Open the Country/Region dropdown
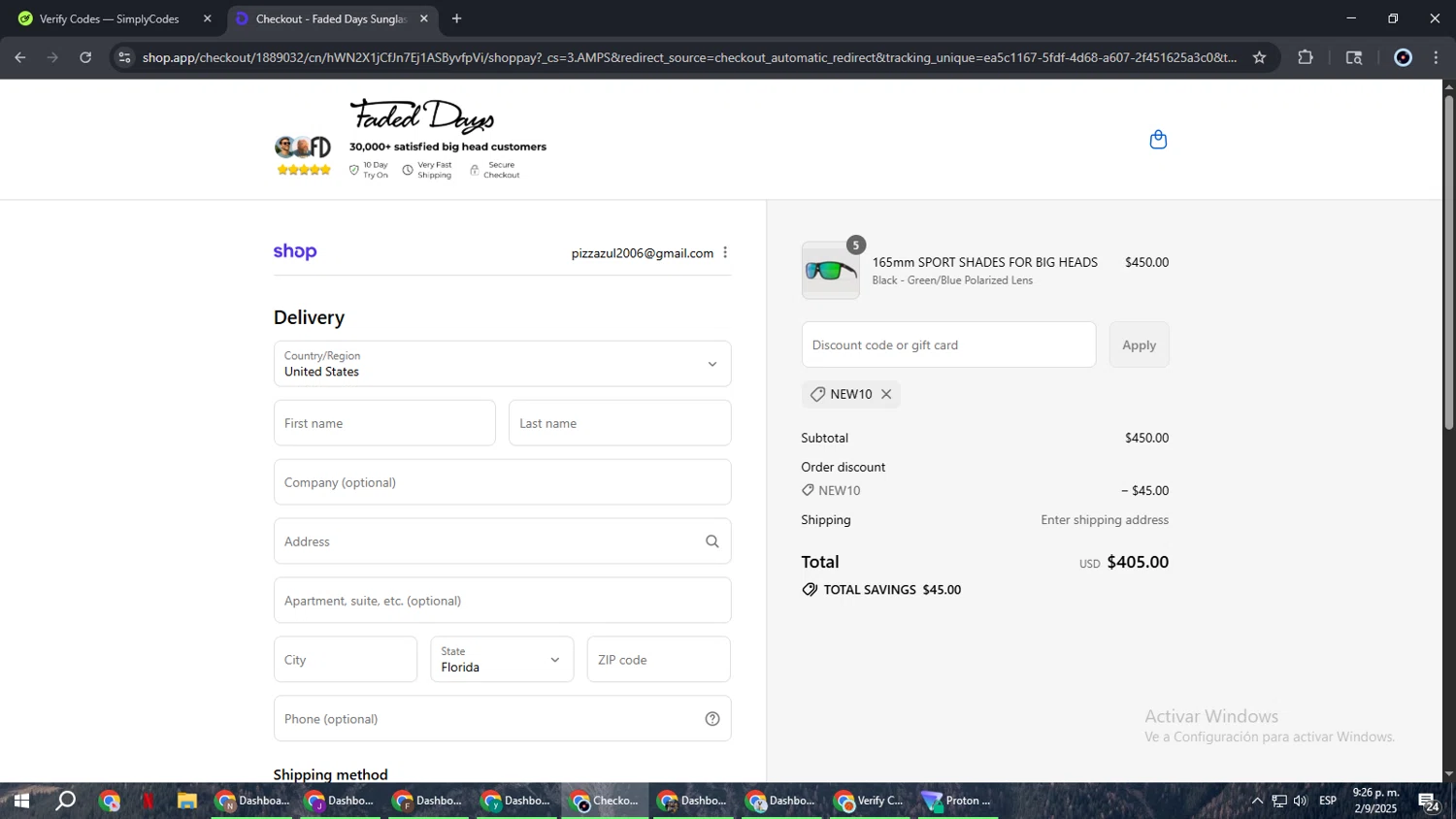This screenshot has height=819, width=1456. (x=502, y=364)
